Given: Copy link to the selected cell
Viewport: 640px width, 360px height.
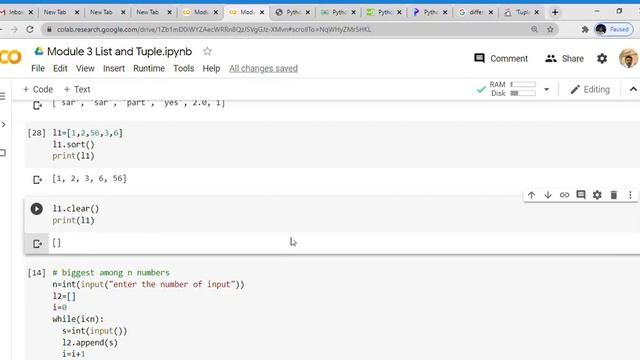Looking at the screenshot, I should coord(564,195).
